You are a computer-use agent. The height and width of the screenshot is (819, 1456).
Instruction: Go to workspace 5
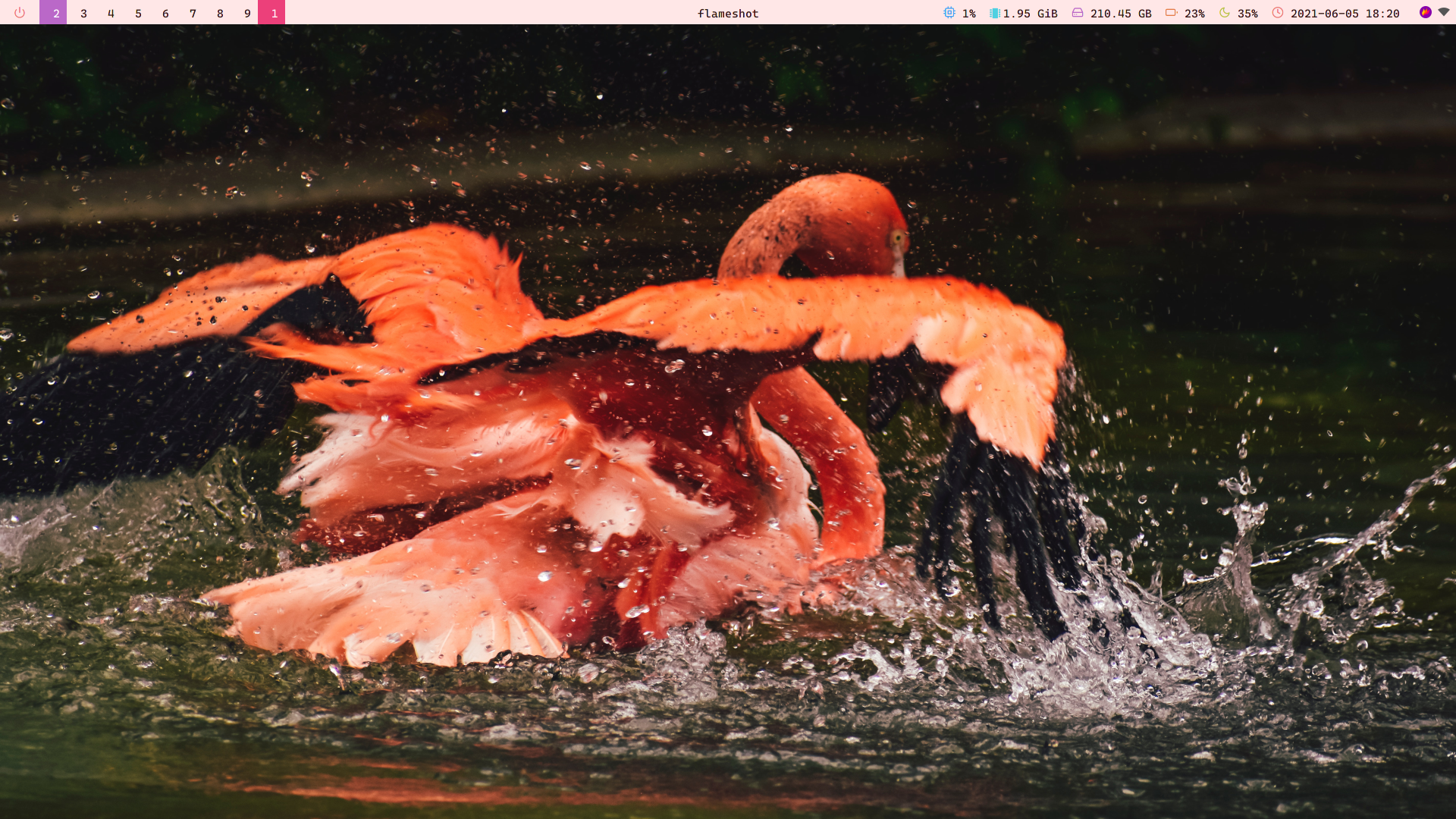pyautogui.click(x=138, y=13)
